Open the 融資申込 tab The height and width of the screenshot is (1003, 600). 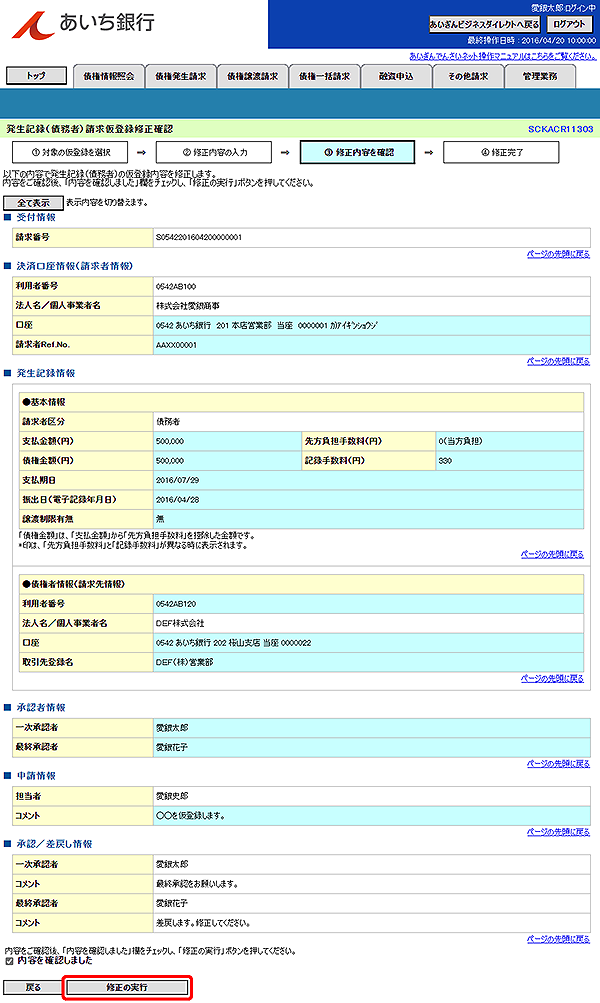[x=396, y=76]
